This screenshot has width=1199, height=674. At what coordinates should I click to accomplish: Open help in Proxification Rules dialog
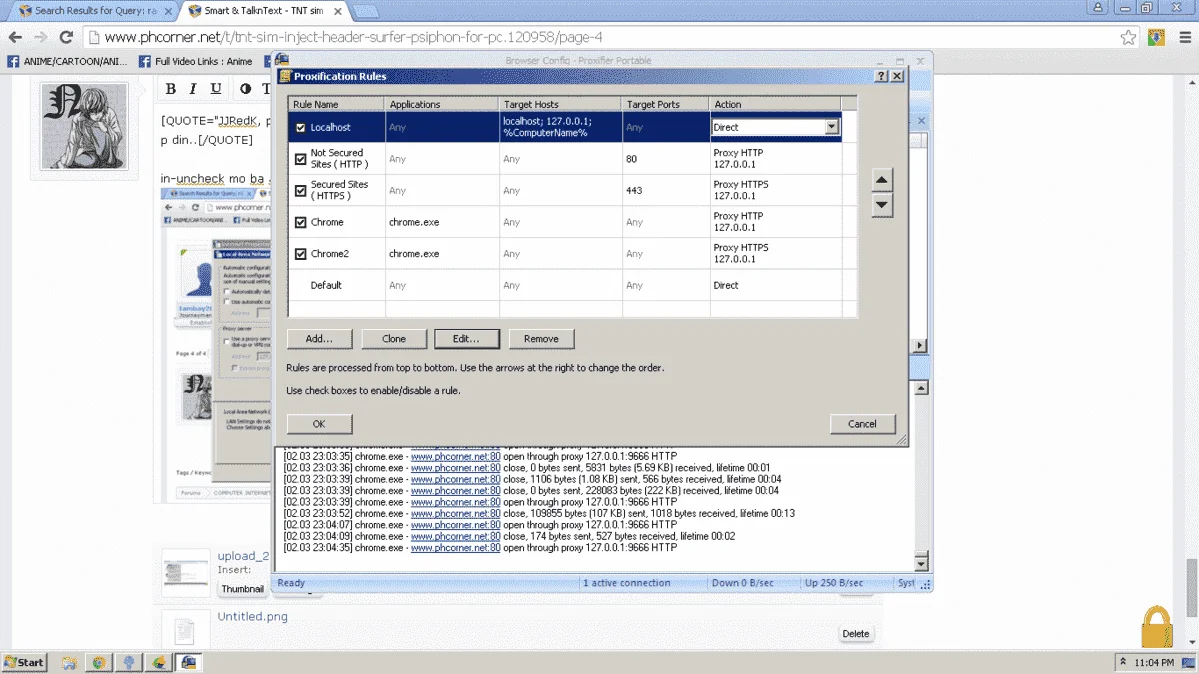click(881, 76)
